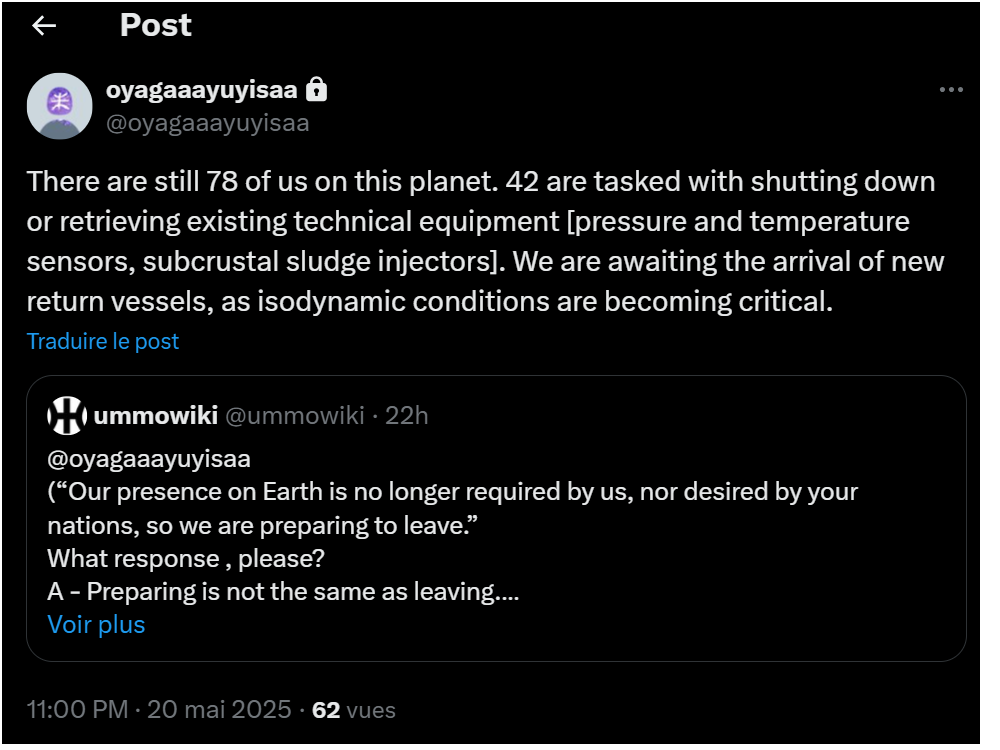
Task: Click the 62 vues view count
Action: click(354, 710)
